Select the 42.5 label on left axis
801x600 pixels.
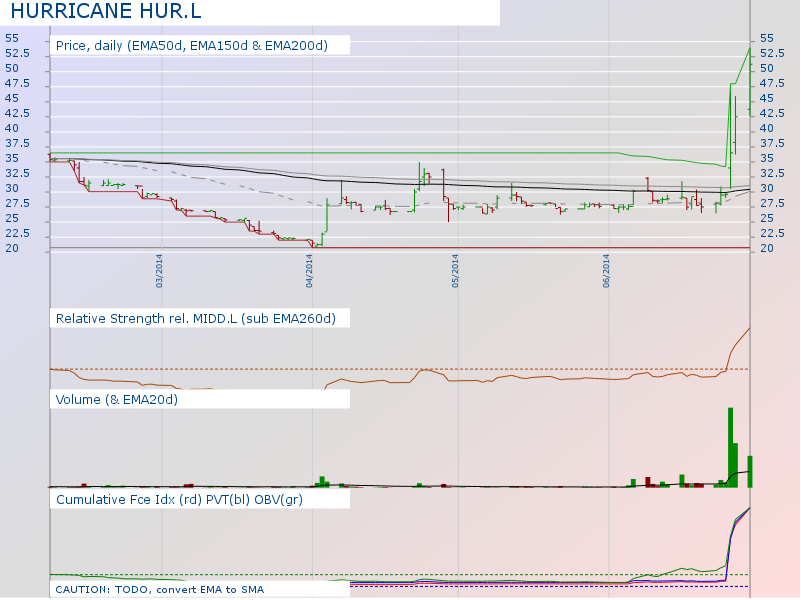tap(15, 114)
